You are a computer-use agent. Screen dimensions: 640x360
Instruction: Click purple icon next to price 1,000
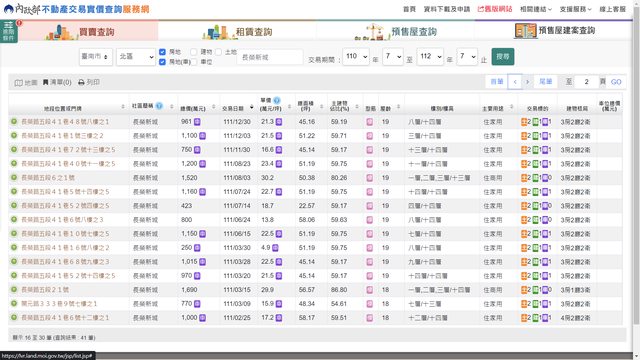202,318
